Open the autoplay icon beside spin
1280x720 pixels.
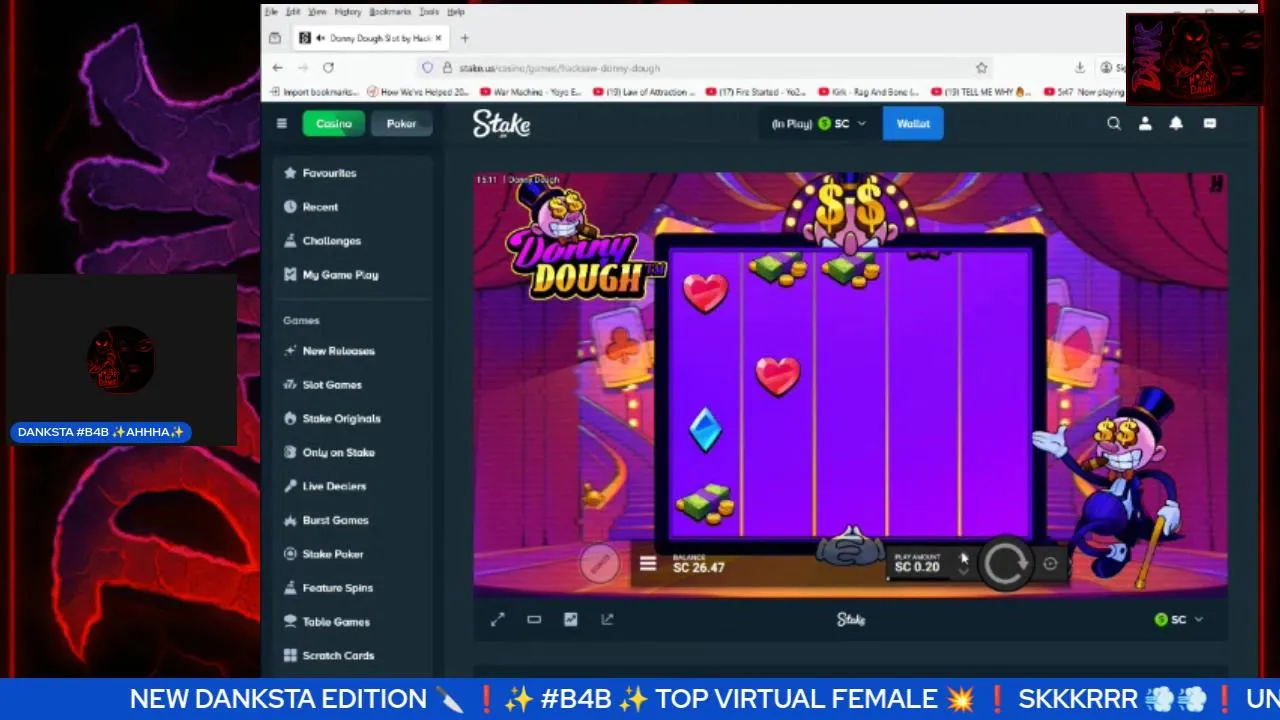(x=1050, y=564)
